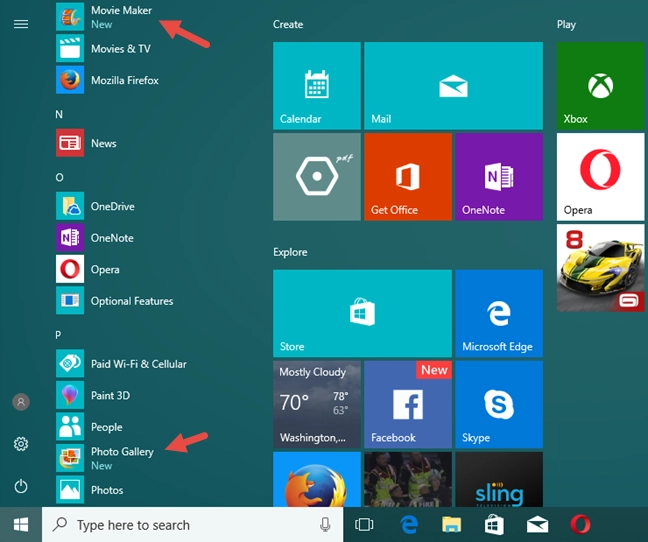Launch the Asphalt 8 racing game tile

coord(600,268)
